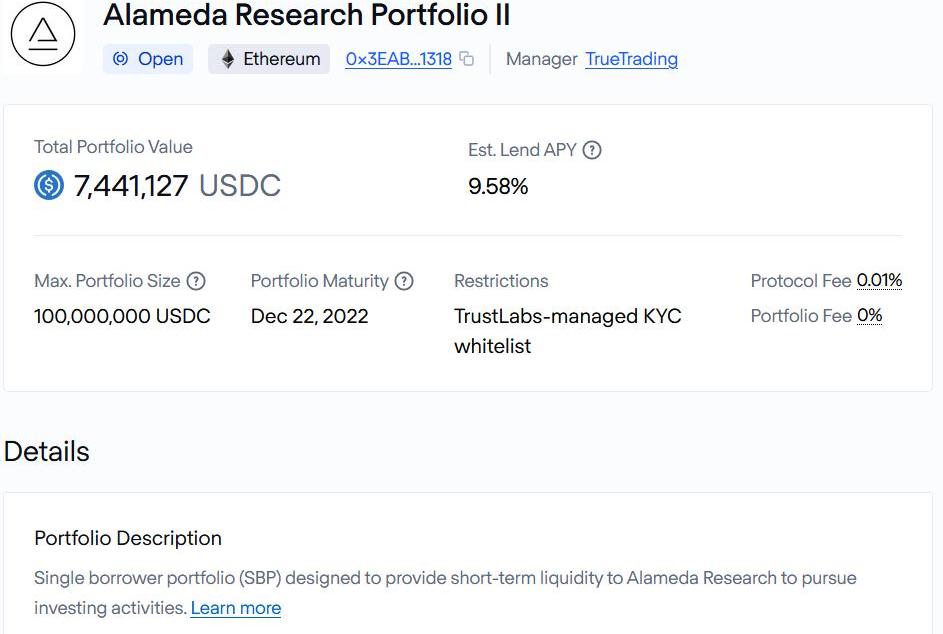Click the Dec 22, 2022 maturity date

coord(309,316)
